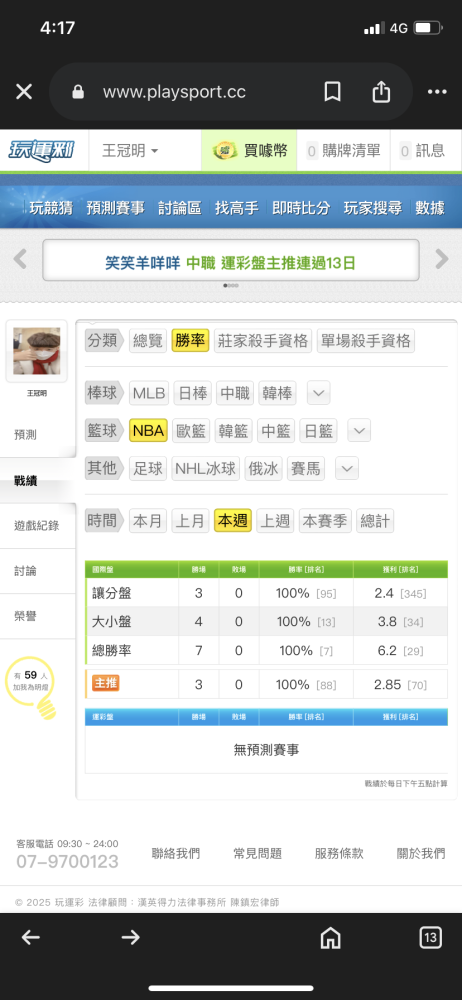Tap the browser bookmark icon
Screen dimensions: 462x1000
[x=332, y=92]
